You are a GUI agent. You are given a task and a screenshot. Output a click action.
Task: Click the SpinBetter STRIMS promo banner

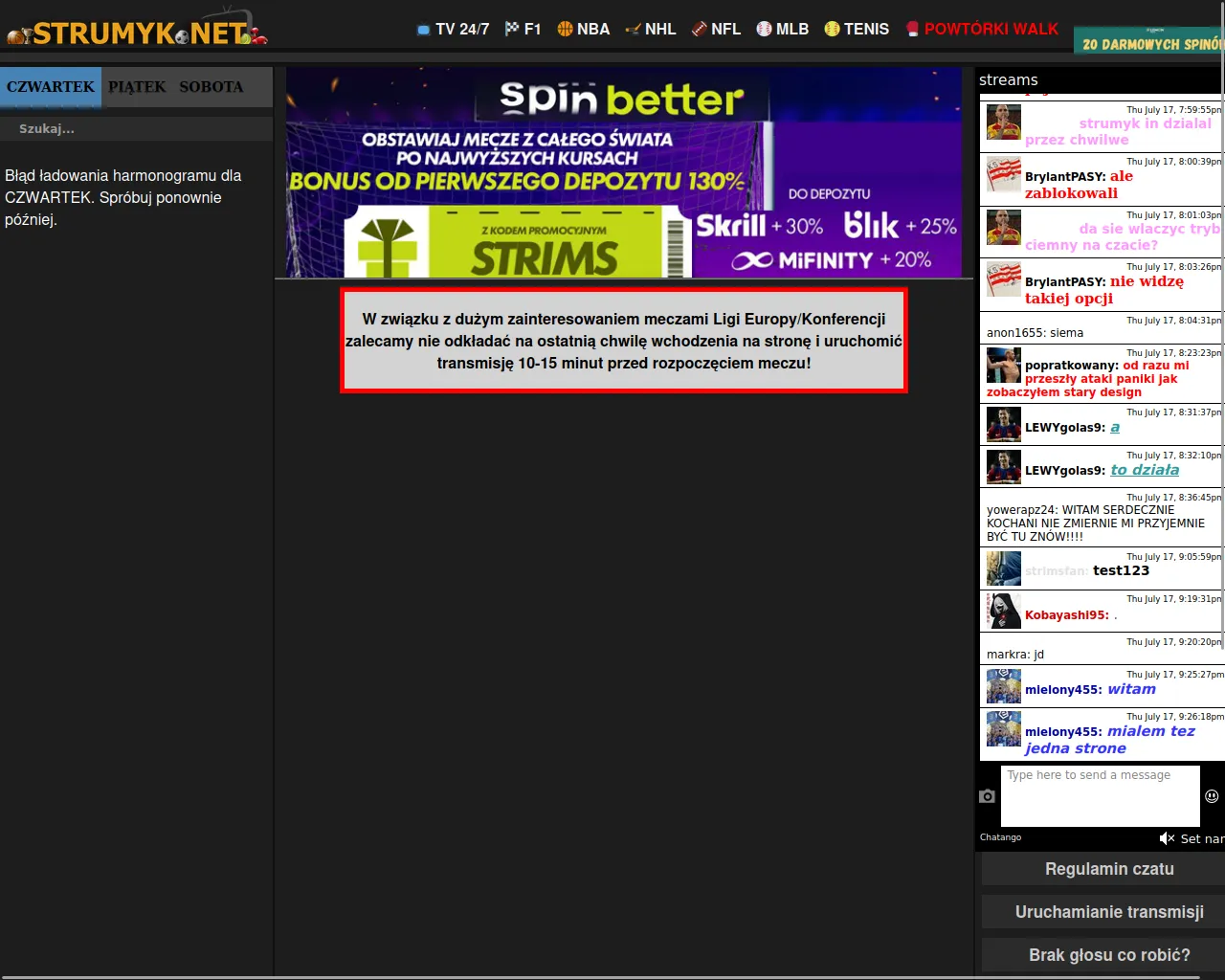click(x=623, y=173)
